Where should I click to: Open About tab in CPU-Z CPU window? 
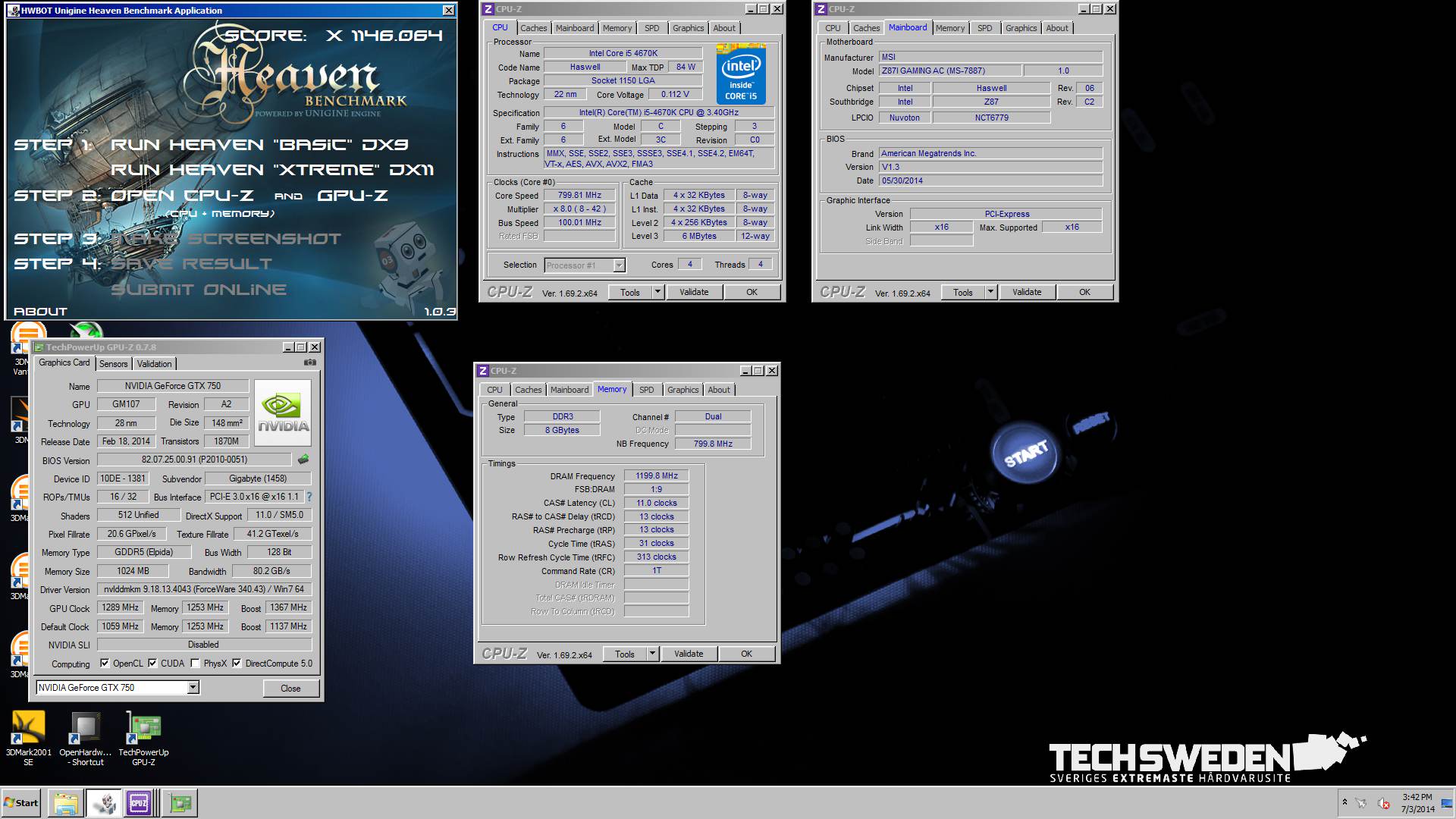pyautogui.click(x=724, y=28)
